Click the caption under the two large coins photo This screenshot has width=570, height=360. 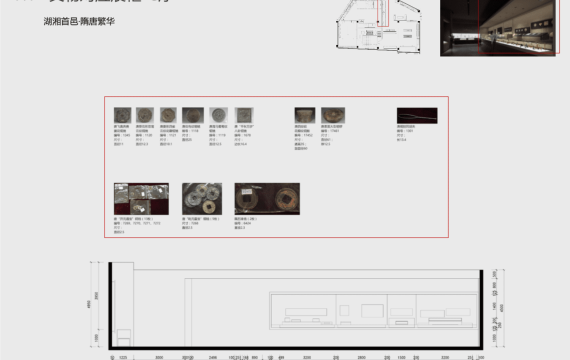coord(246,223)
